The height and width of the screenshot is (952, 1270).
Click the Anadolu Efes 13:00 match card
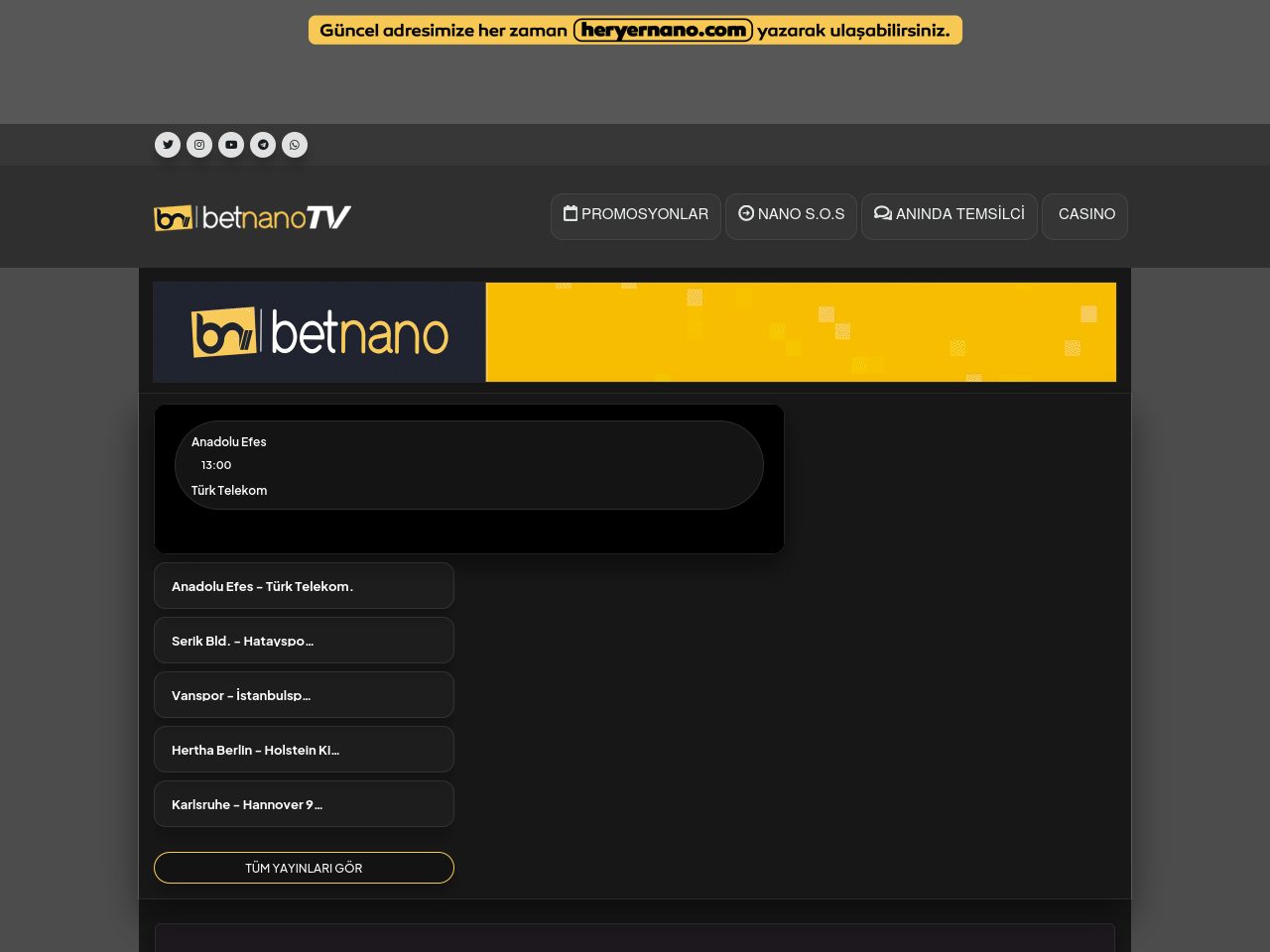coord(469,465)
